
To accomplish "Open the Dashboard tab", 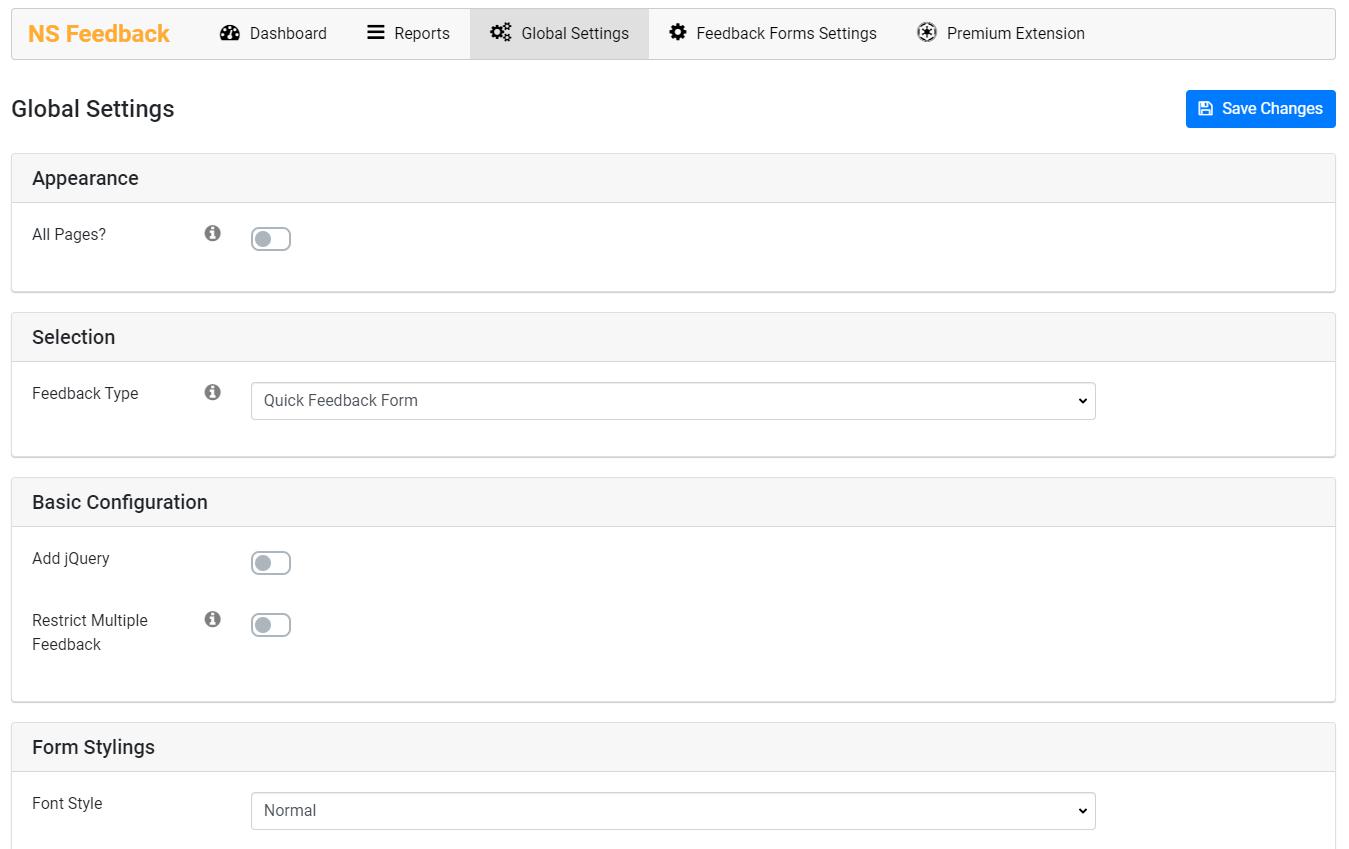I will 273,34.
